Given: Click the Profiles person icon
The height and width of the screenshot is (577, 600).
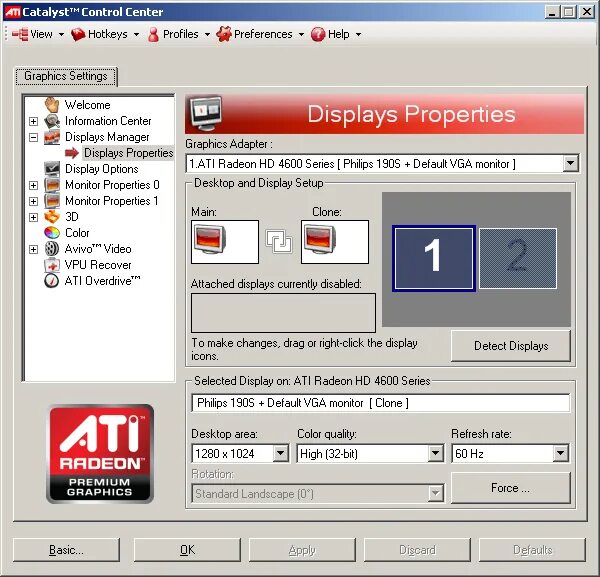Looking at the screenshot, I should point(153,34).
